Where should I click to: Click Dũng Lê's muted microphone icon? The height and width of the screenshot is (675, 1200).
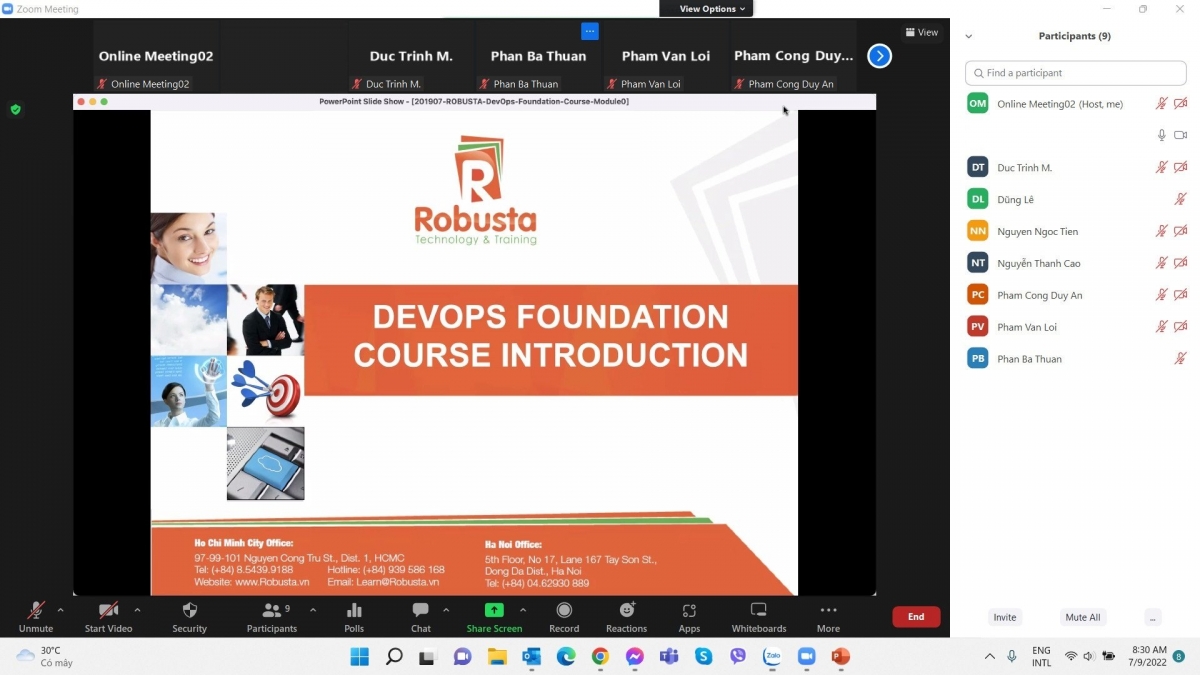(1181, 200)
